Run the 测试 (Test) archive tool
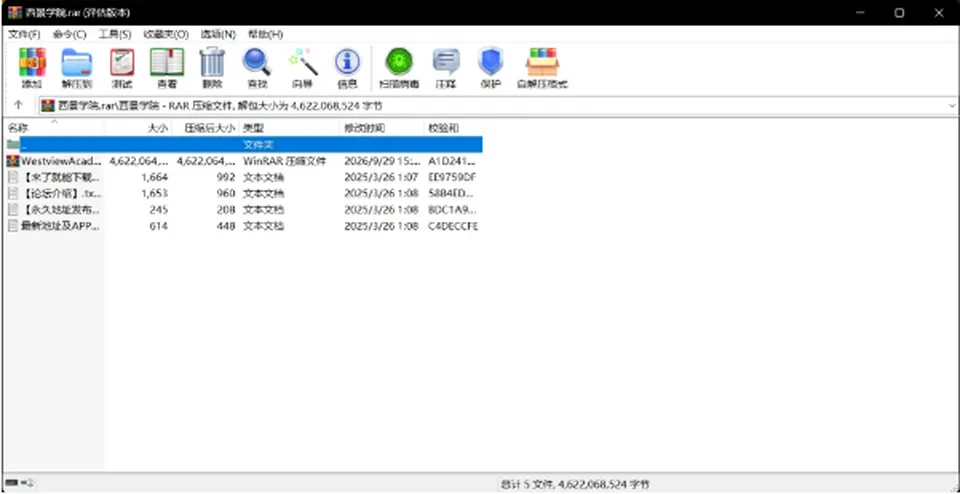This screenshot has height=494, width=960. 122,62
